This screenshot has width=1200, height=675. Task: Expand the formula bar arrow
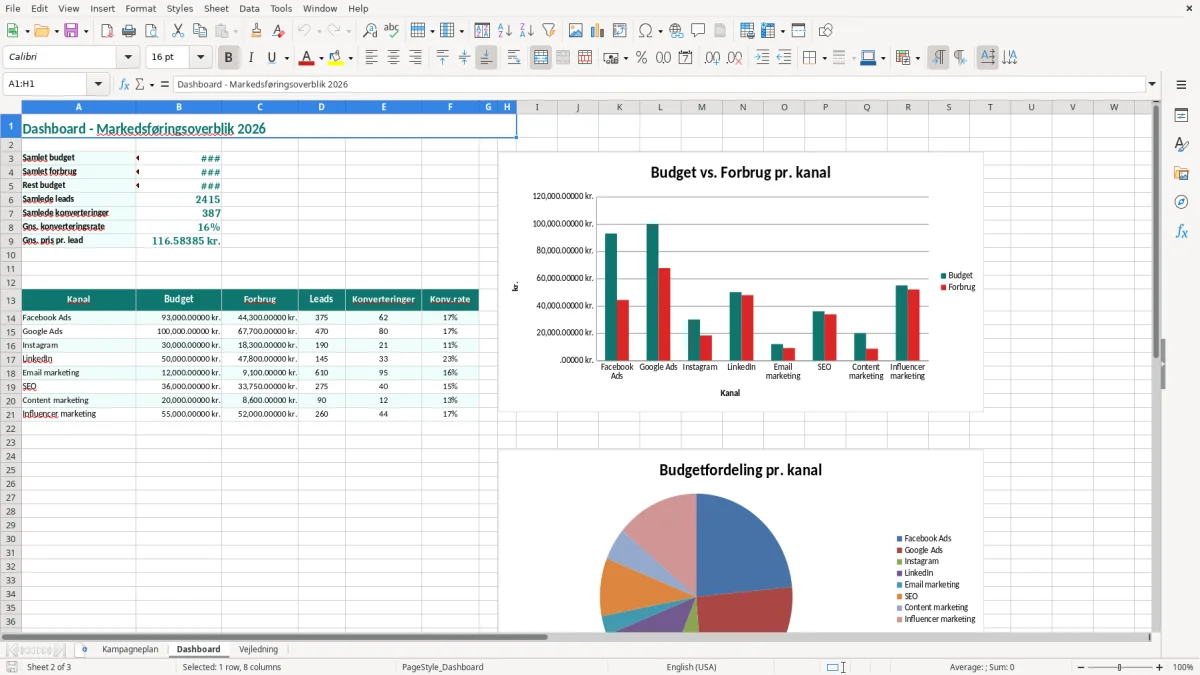[x=1152, y=84]
